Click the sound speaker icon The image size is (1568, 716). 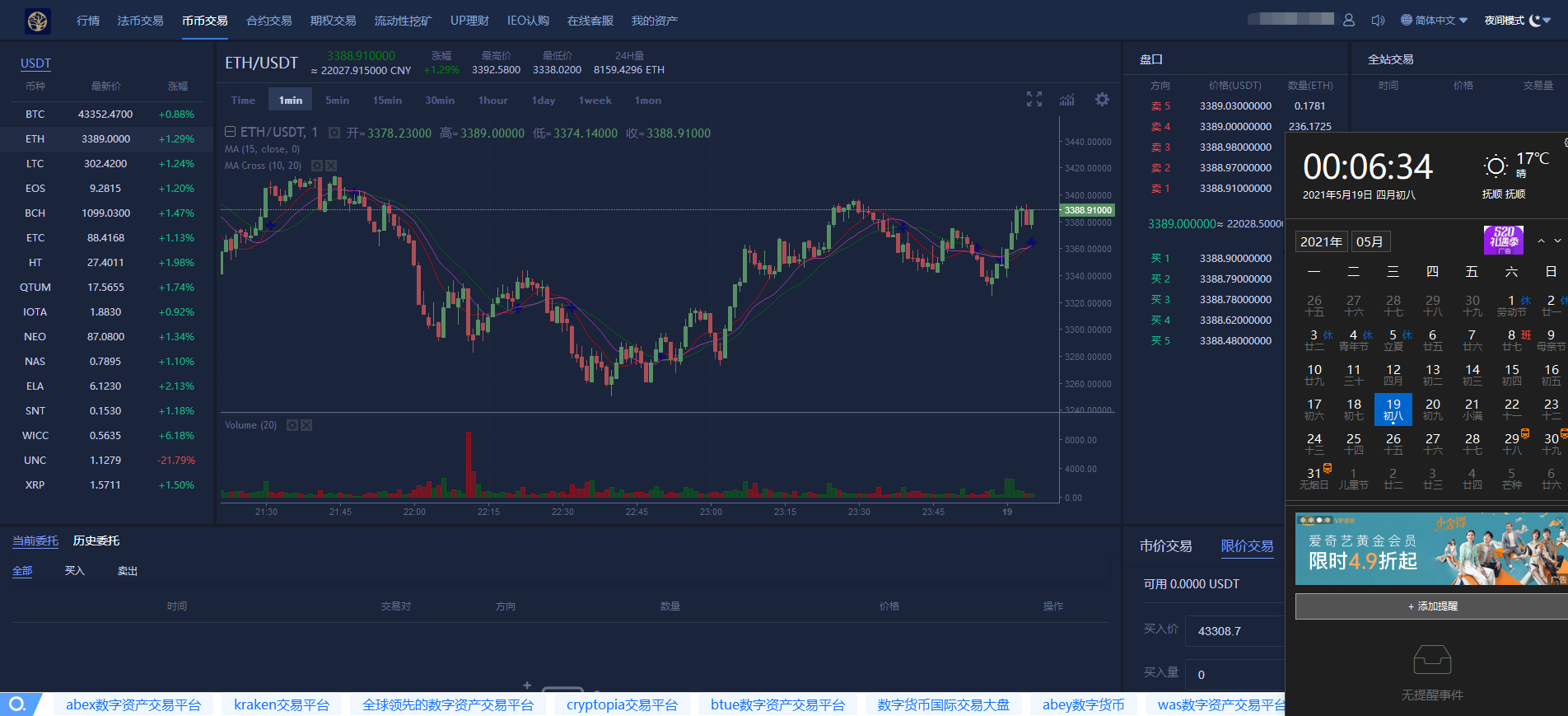coord(1378,20)
